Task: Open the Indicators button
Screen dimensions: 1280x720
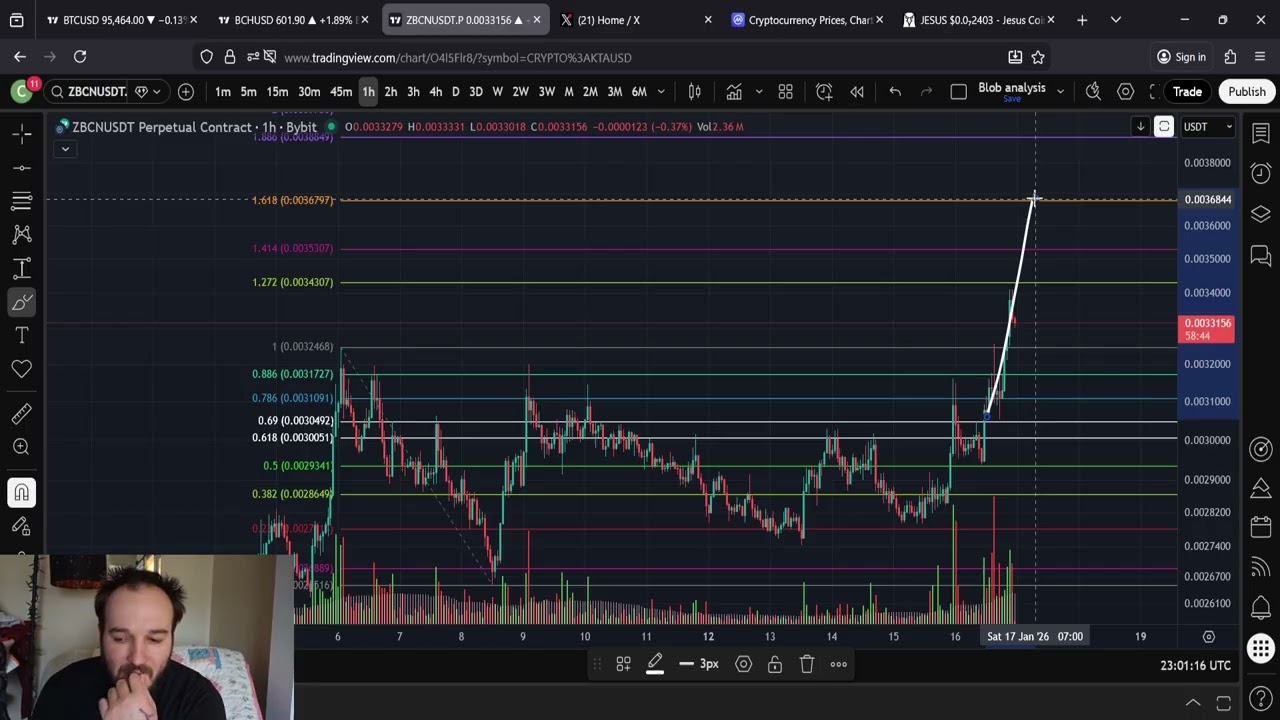Action: pyautogui.click(x=734, y=92)
